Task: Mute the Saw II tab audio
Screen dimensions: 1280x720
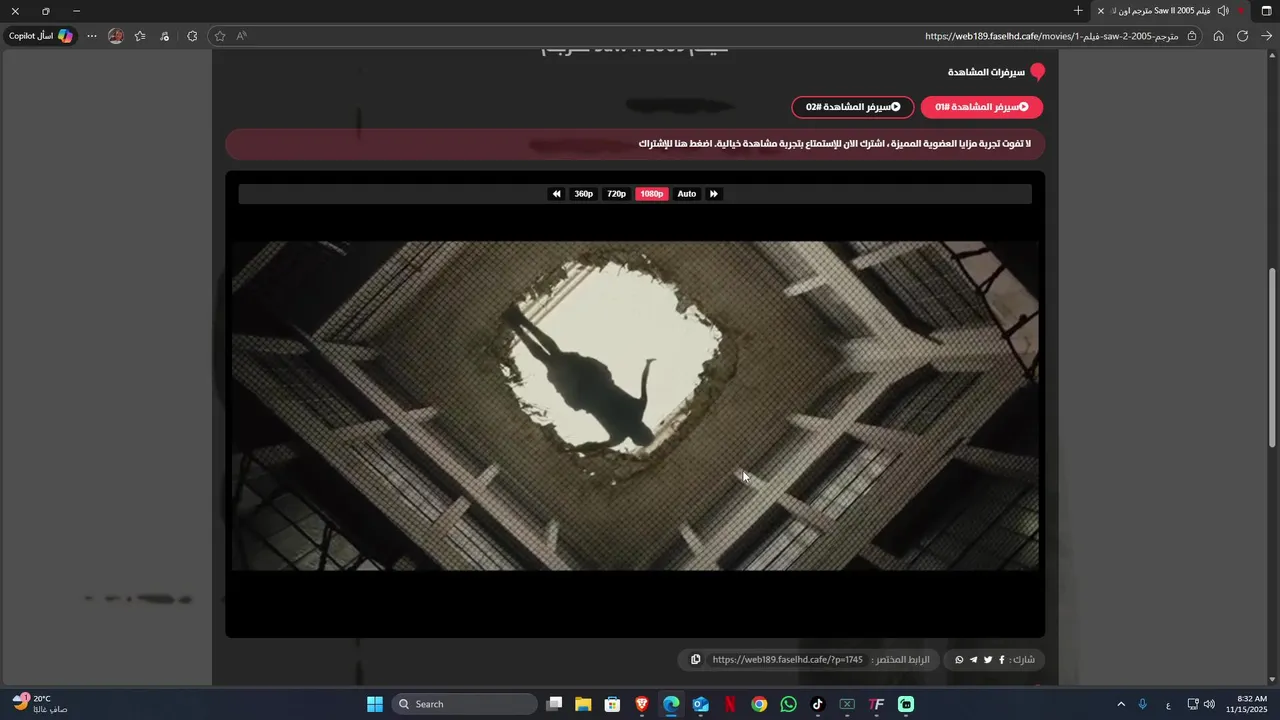Action: click(1223, 11)
